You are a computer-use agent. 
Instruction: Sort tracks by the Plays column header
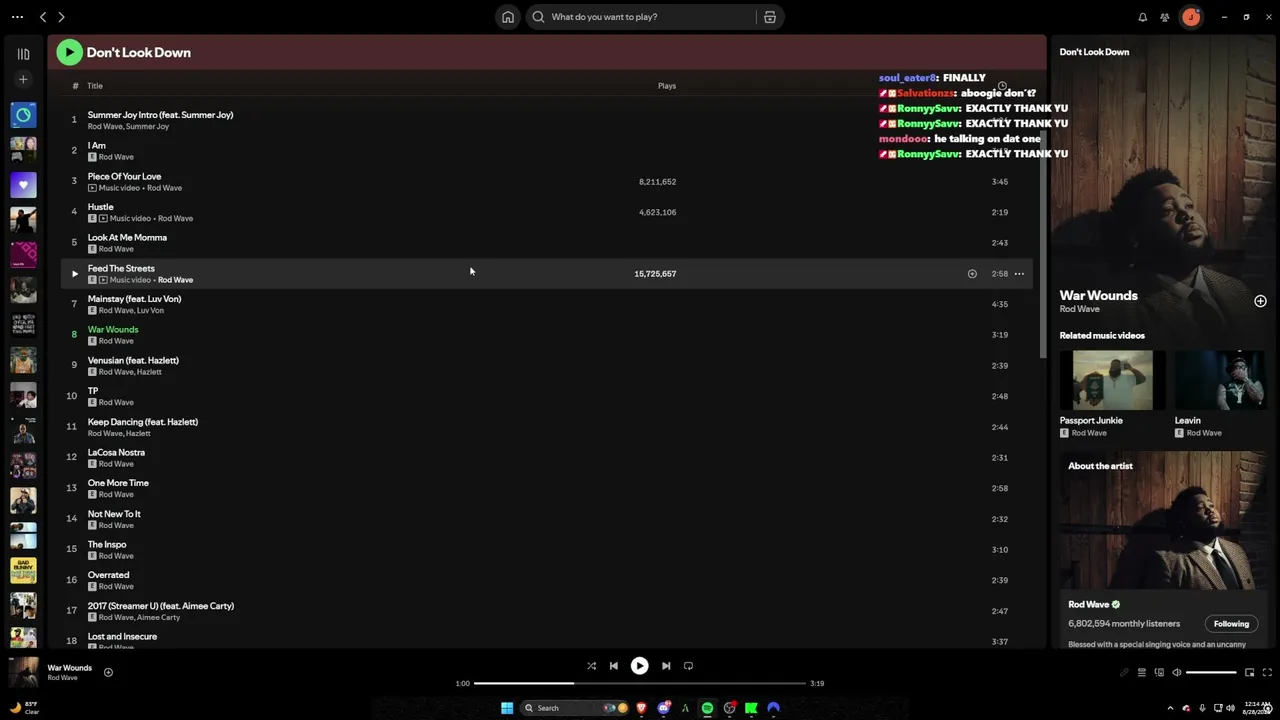[x=667, y=86]
